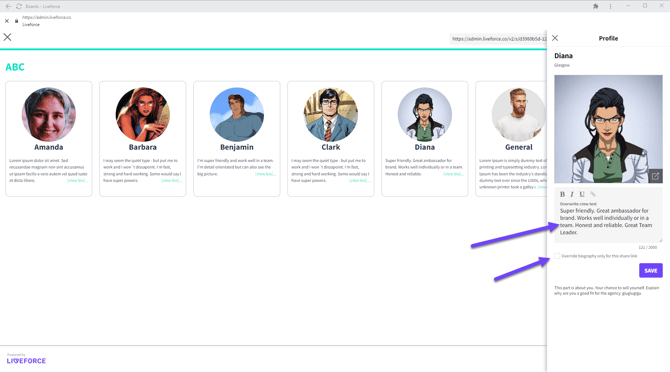
Task: Insert a link using the chain icon
Action: 593,194
